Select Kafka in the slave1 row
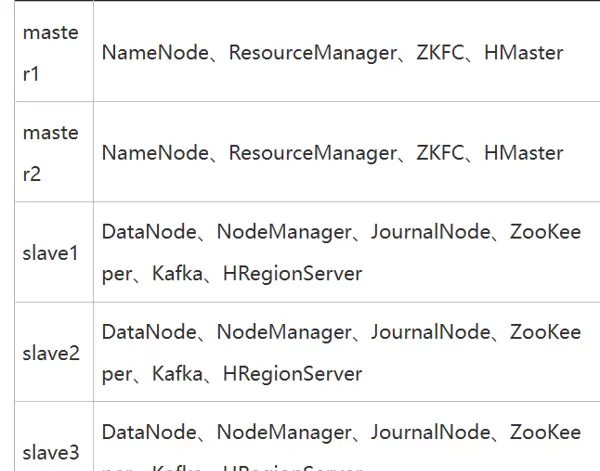This screenshot has height=471, width=600. click(176, 273)
